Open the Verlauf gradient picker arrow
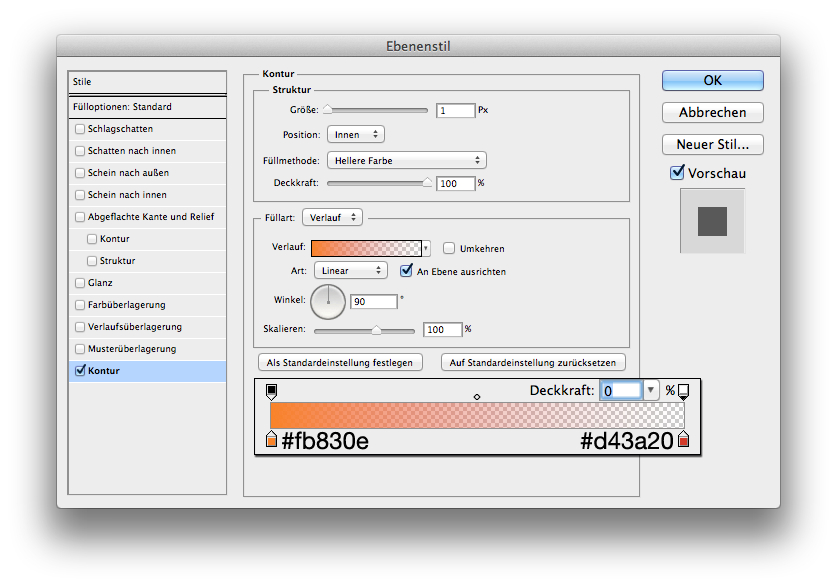Image resolution: width=837 pixels, height=587 pixels. pyautogui.click(x=426, y=249)
